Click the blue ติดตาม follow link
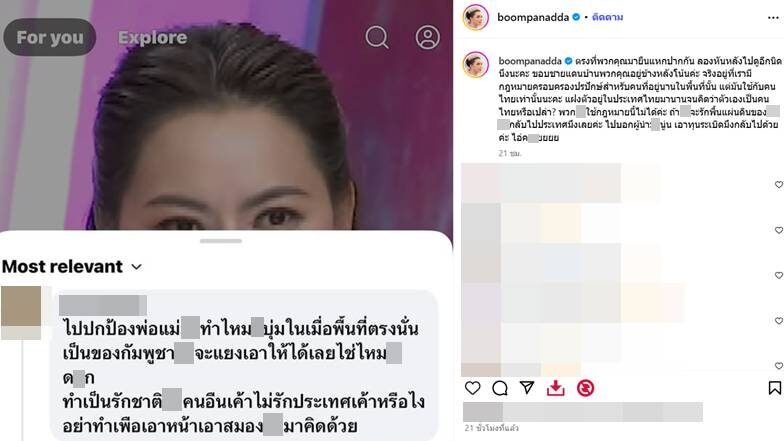784x441 pixels. (x=608, y=18)
